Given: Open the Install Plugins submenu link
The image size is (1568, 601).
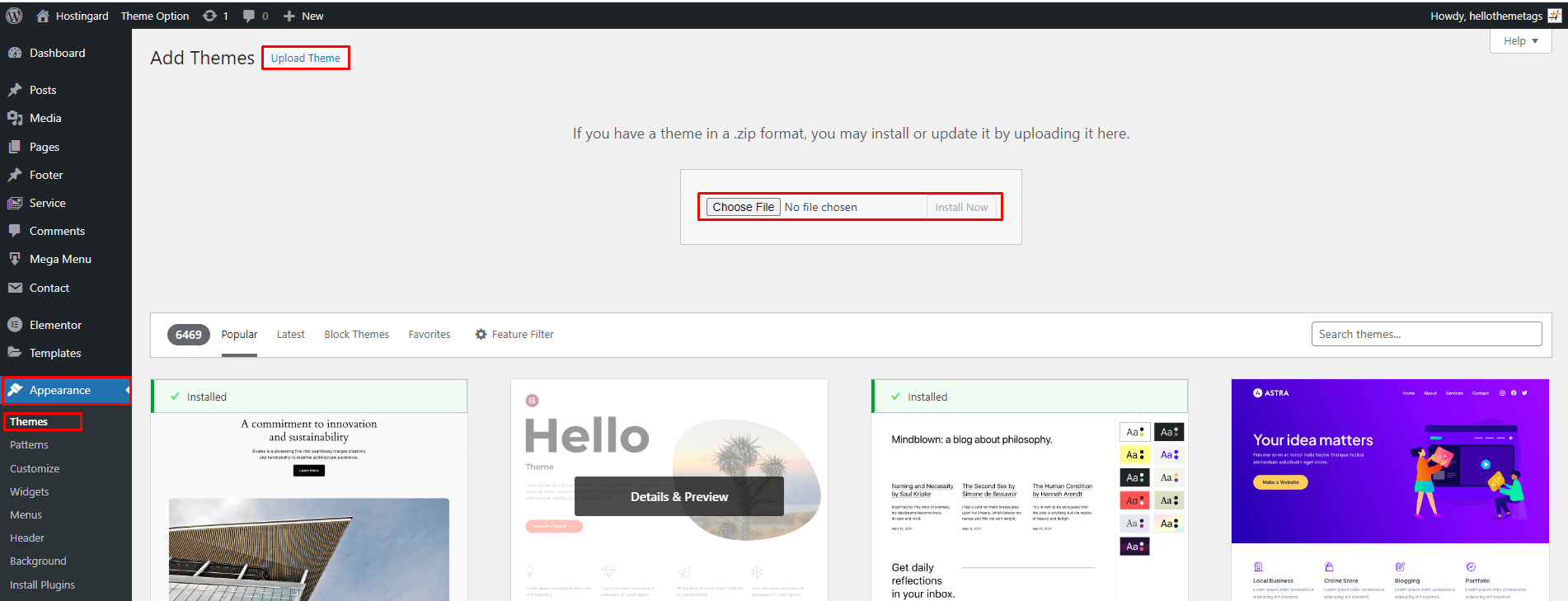Looking at the screenshot, I should 42,585.
